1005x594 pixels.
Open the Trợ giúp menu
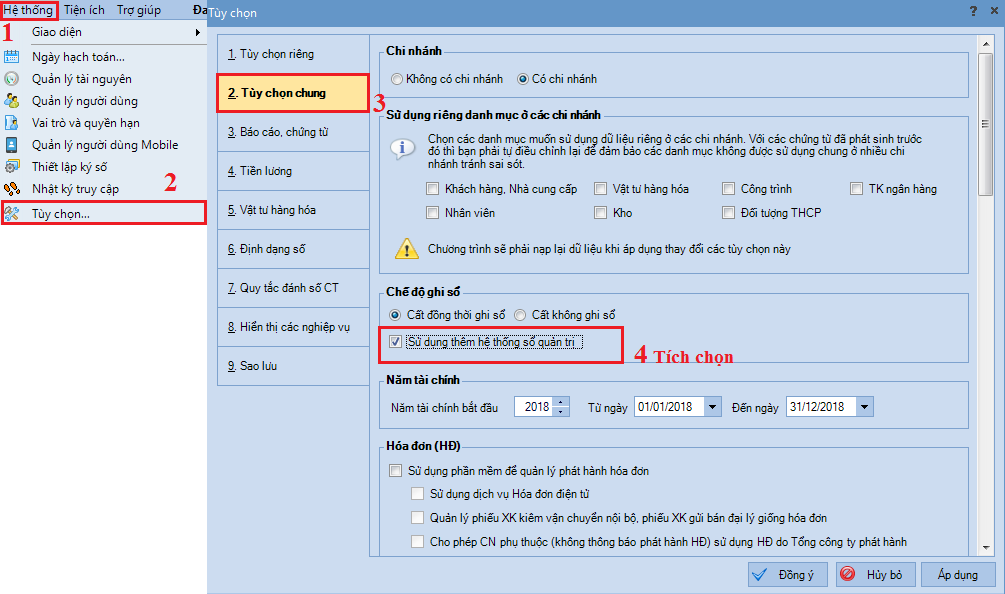click(138, 10)
